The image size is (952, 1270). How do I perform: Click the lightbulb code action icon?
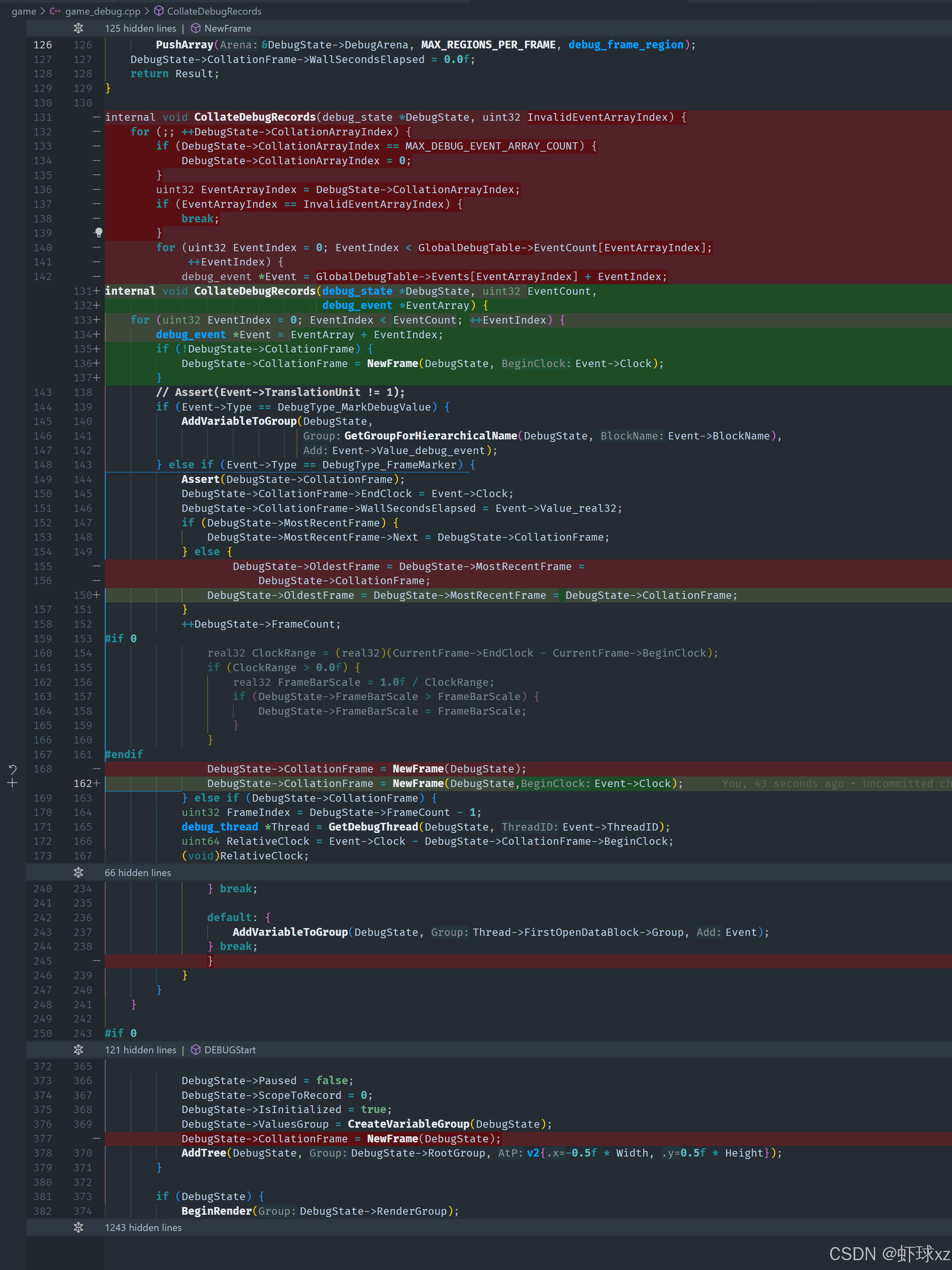pyautogui.click(x=99, y=233)
